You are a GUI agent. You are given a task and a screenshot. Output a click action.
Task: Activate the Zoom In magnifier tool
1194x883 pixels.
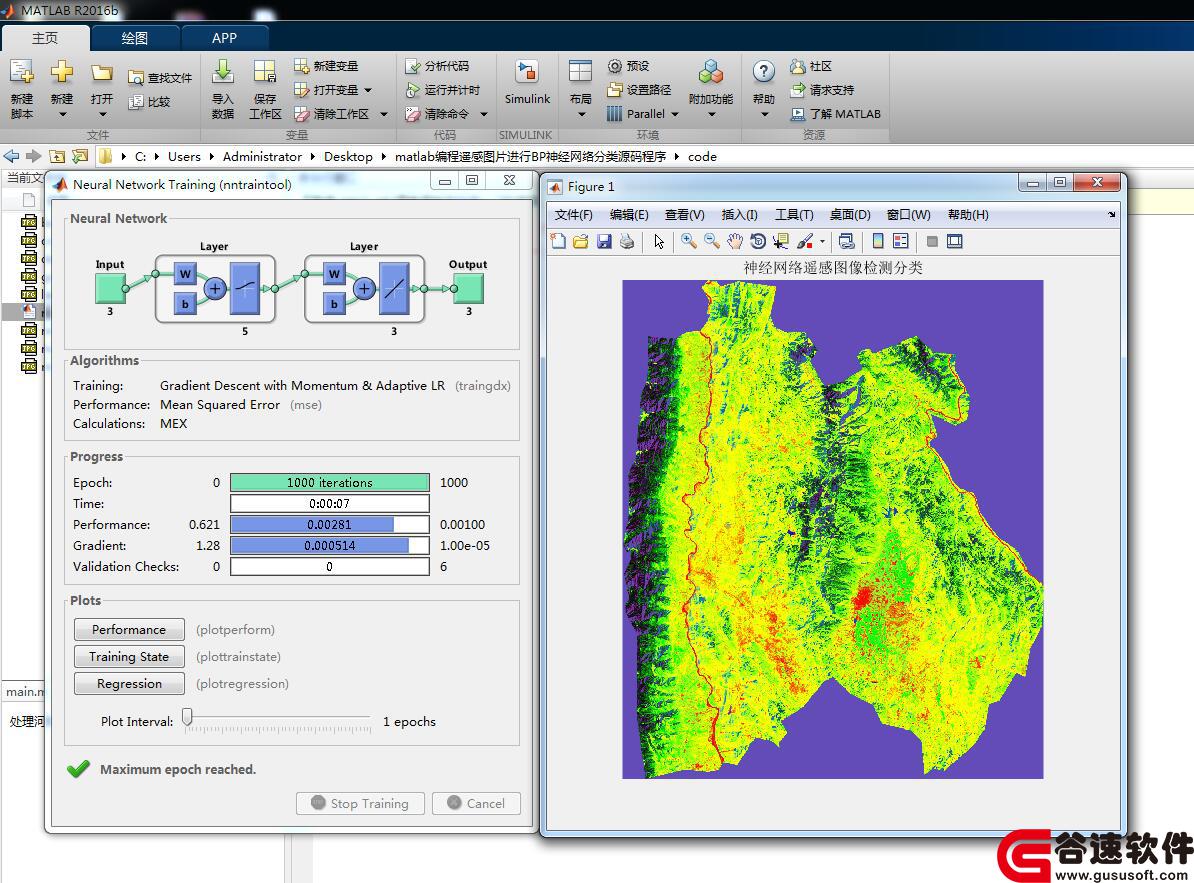click(x=689, y=241)
